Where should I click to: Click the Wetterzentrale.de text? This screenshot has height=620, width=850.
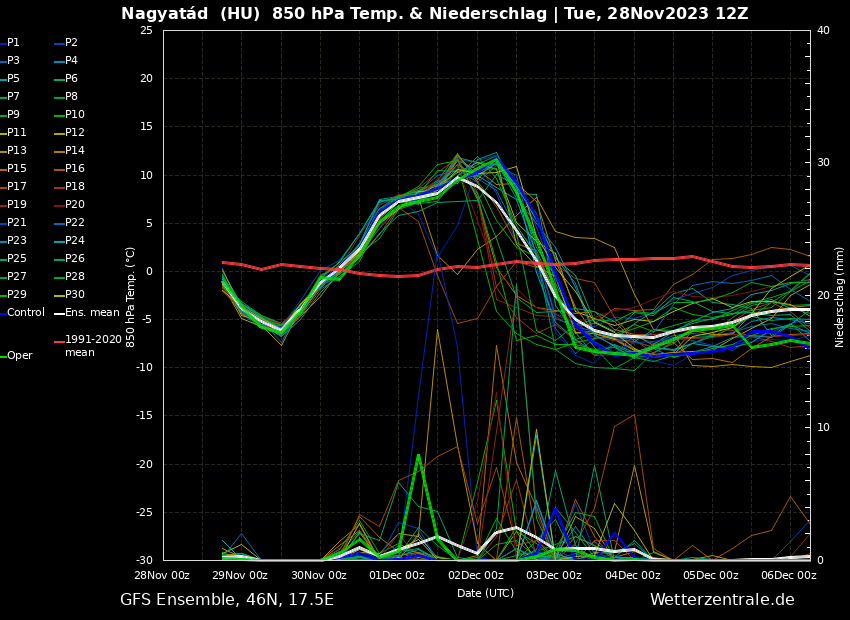[721, 600]
